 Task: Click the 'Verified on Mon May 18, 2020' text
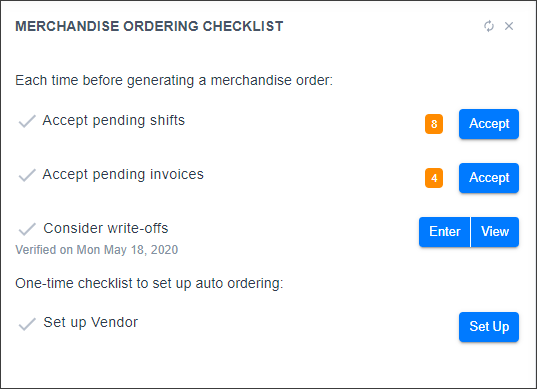pyautogui.click(x=97, y=250)
